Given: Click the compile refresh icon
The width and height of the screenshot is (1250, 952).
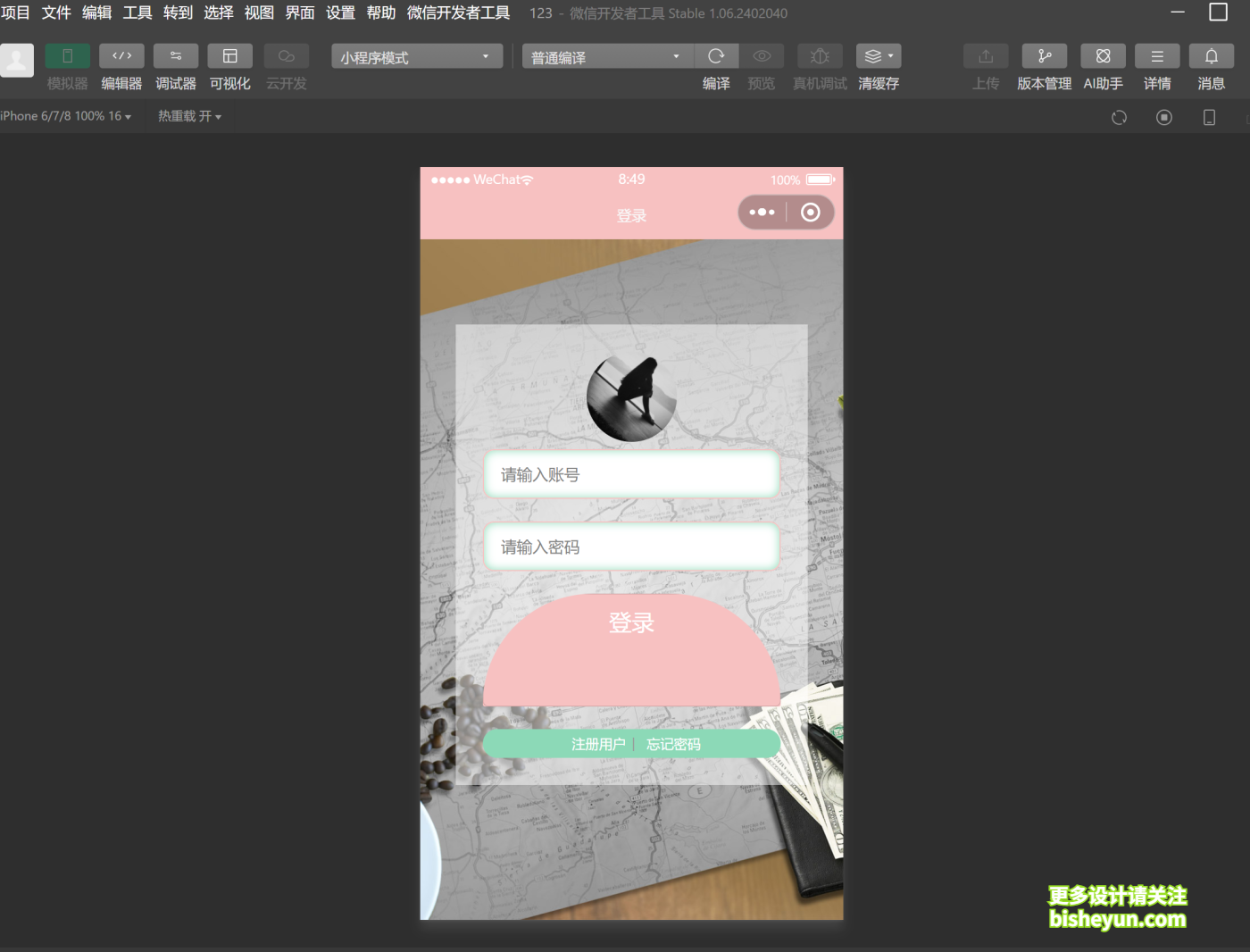Looking at the screenshot, I should click(x=716, y=56).
